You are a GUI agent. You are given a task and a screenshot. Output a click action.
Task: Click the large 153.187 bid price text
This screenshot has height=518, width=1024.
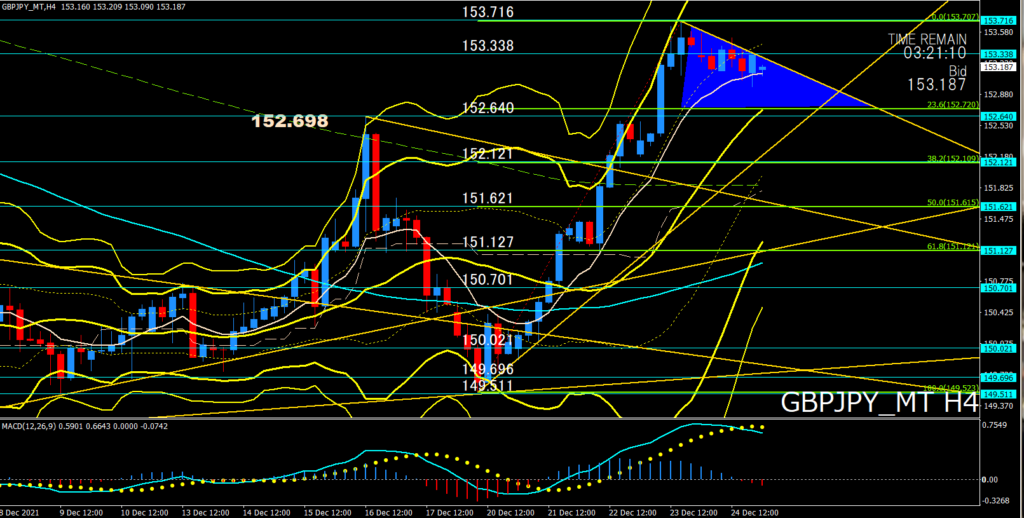pos(936,85)
